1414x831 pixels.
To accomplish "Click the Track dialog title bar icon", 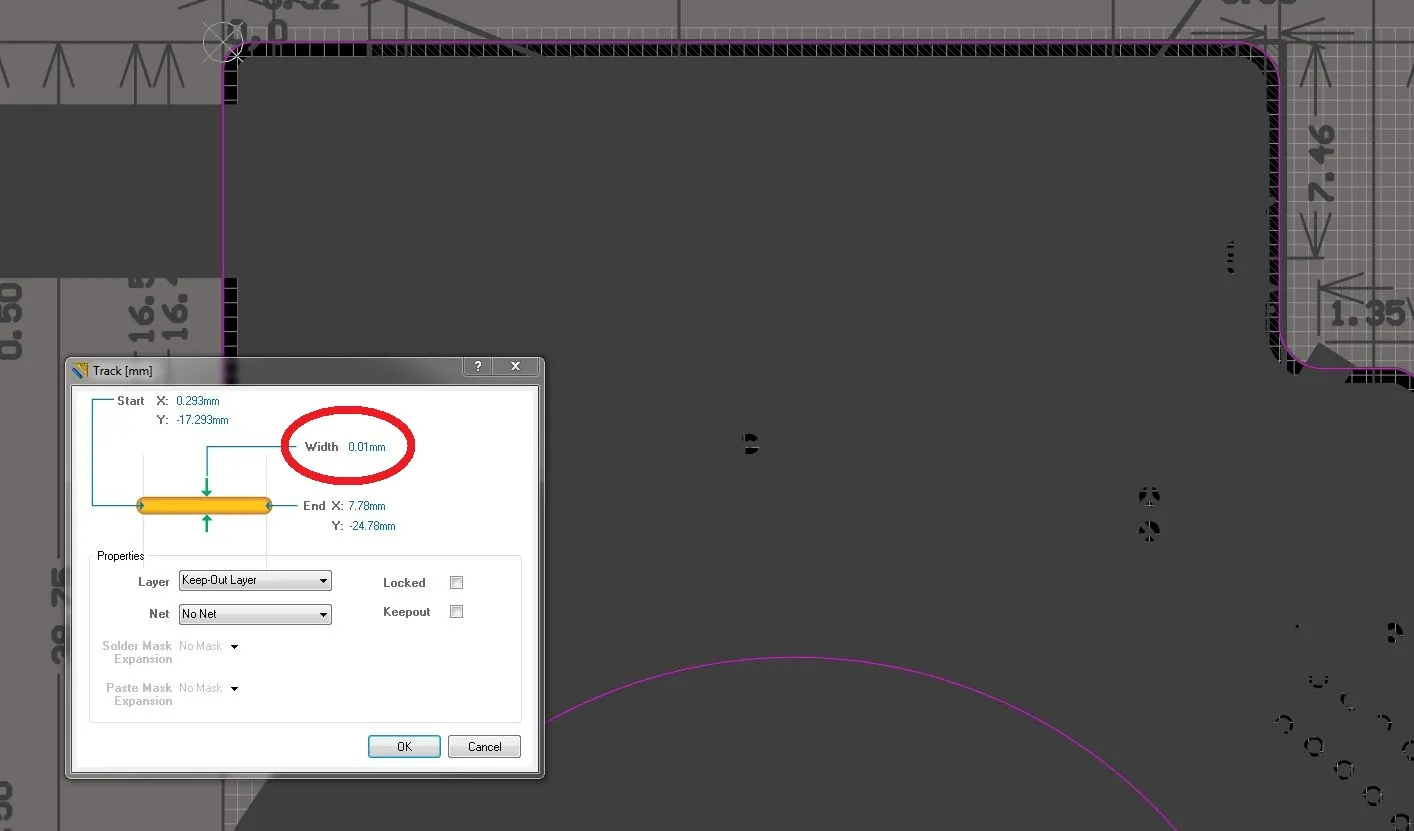I will pos(80,371).
